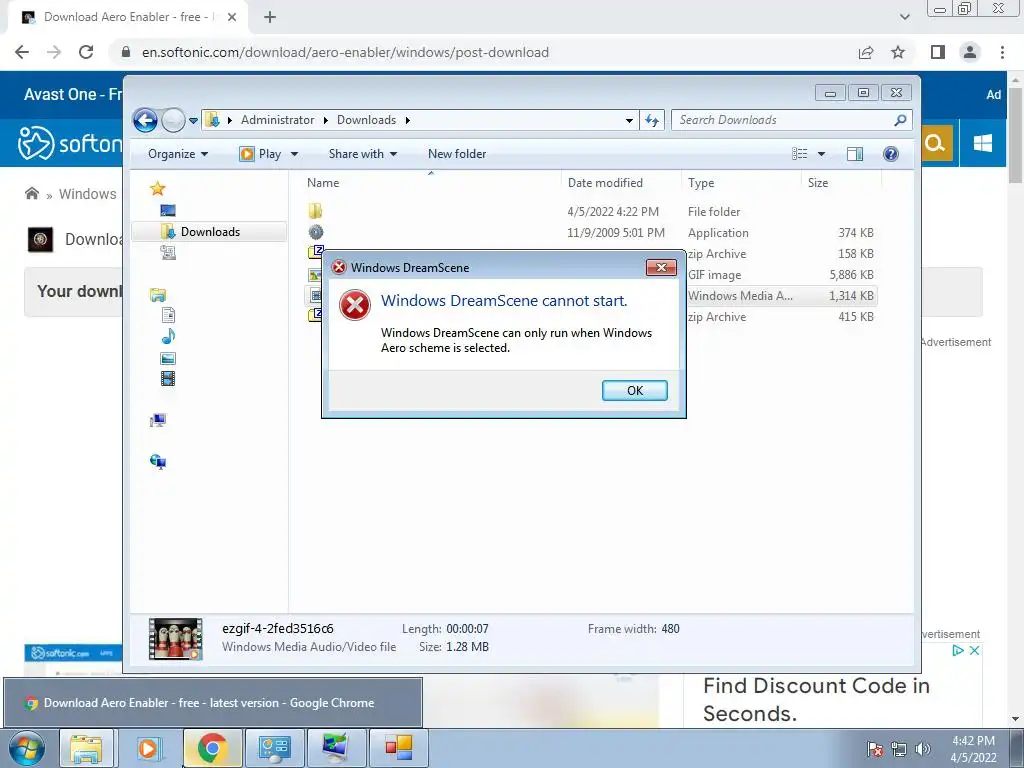Click New folder in Explorer toolbar
The image size is (1024, 768).
point(457,154)
